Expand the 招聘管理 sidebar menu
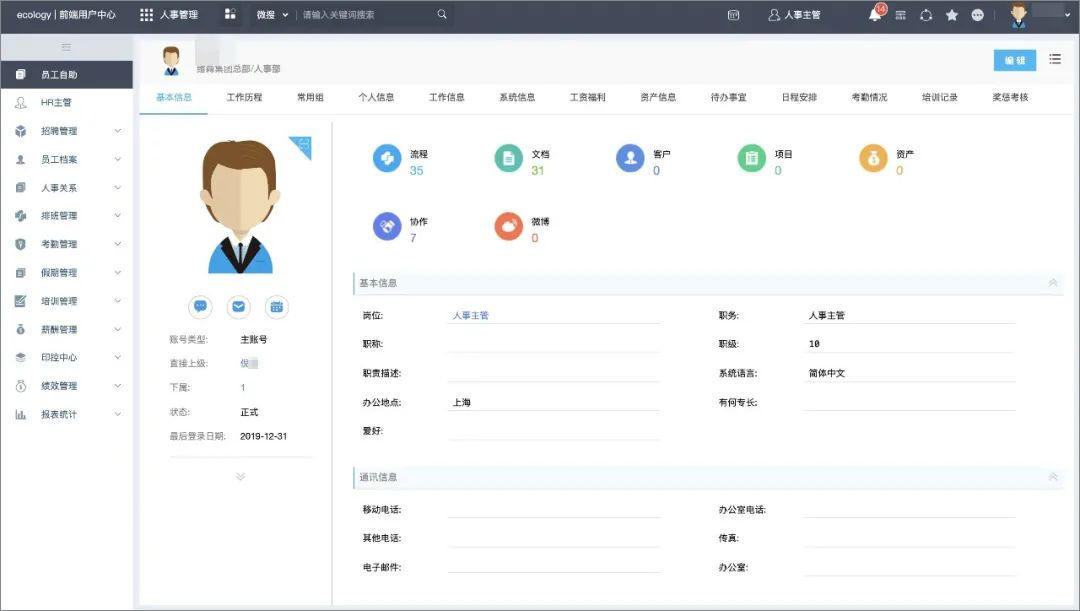This screenshot has height=611, width=1080. click(60, 130)
